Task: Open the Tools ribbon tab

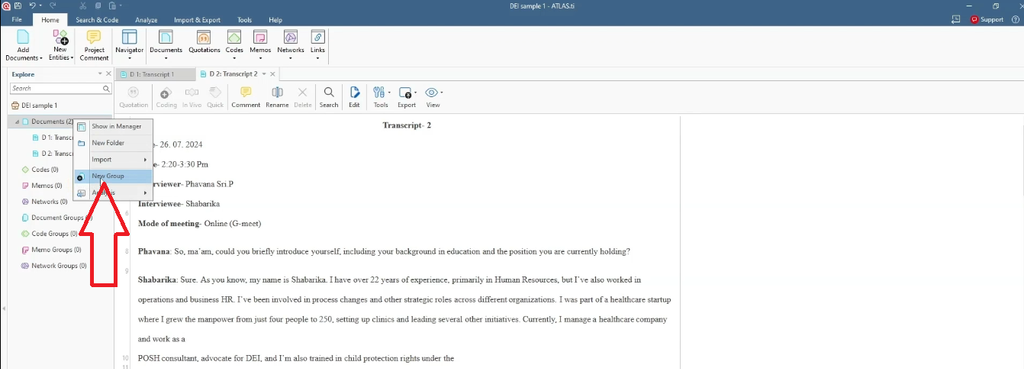Action: [x=245, y=20]
